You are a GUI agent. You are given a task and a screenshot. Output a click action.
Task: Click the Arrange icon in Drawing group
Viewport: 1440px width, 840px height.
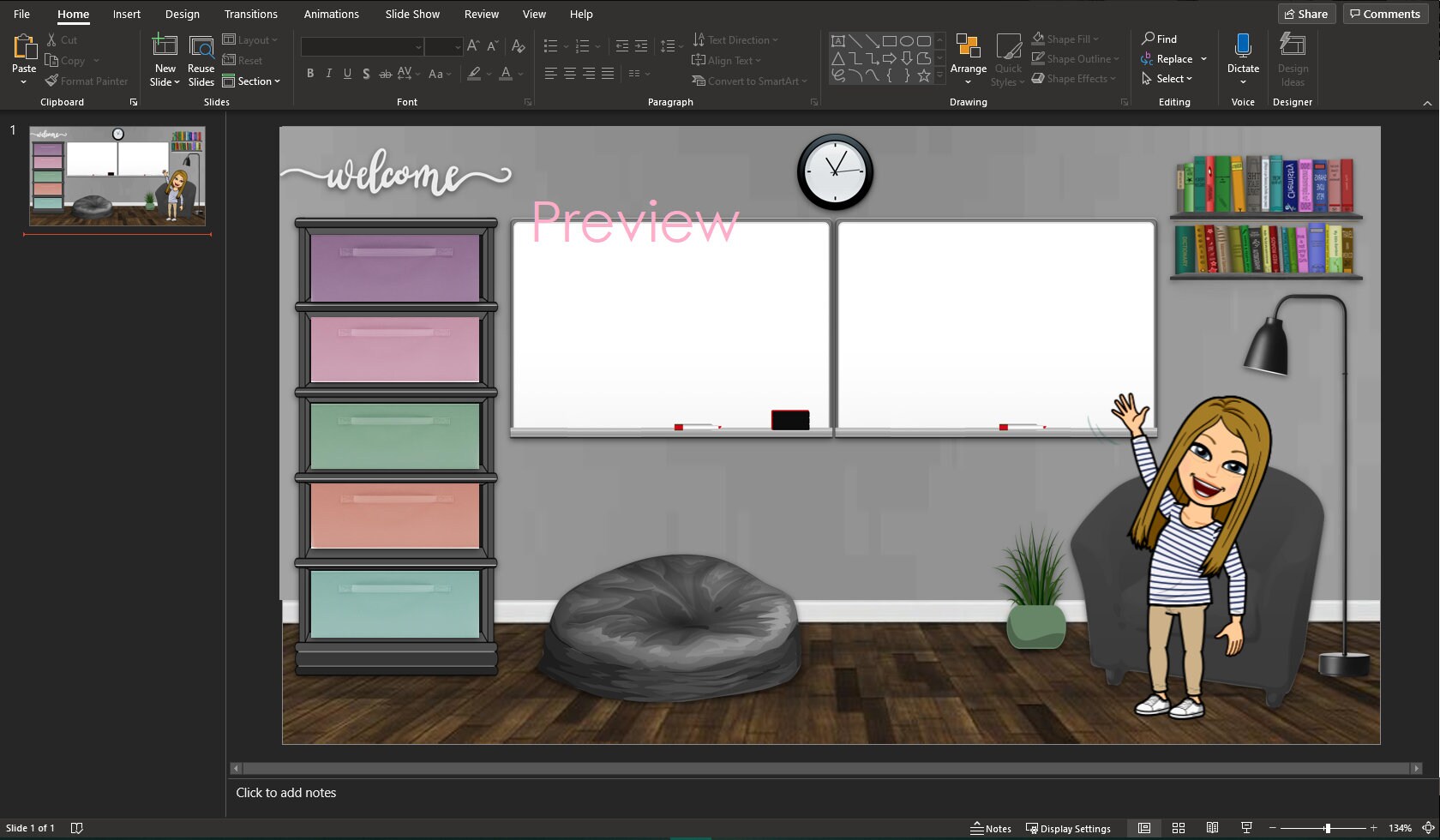tap(969, 53)
